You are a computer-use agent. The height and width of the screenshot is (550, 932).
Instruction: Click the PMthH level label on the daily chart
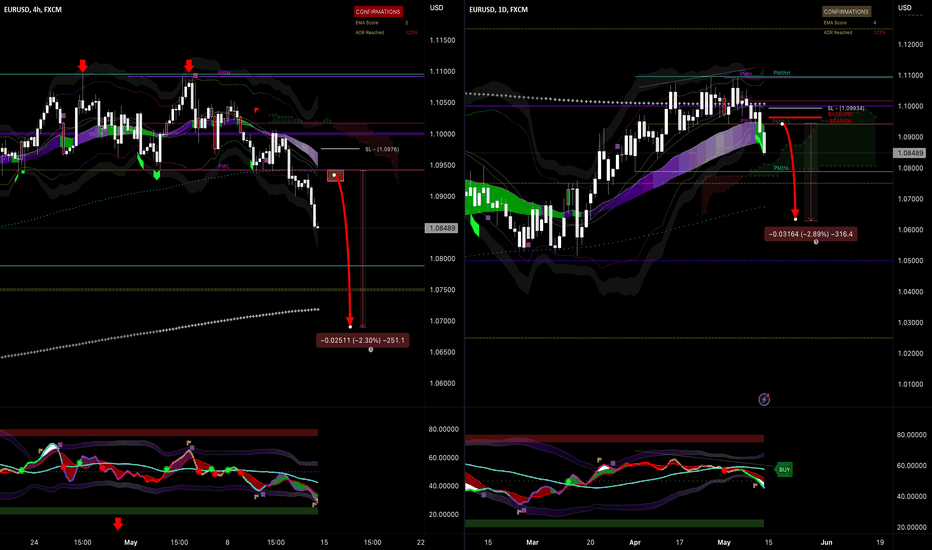[x=781, y=73]
